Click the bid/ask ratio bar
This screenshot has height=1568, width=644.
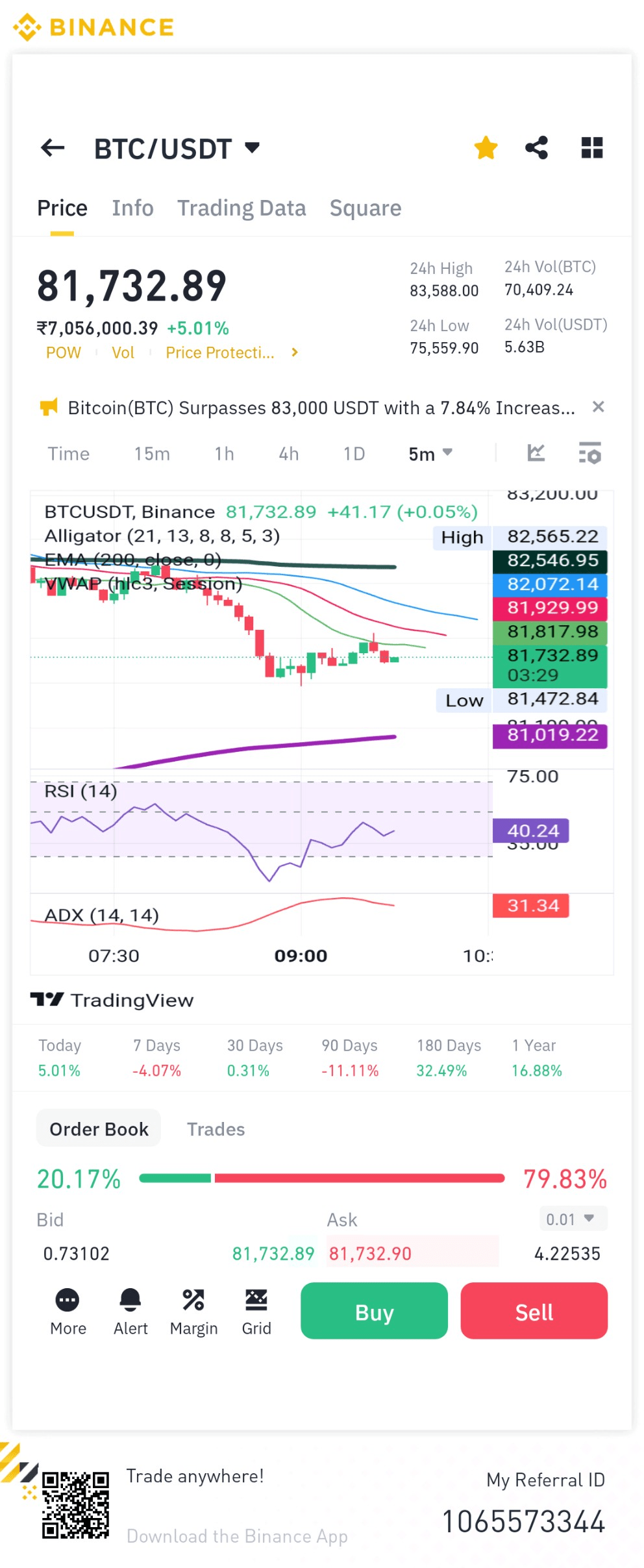click(x=321, y=1178)
